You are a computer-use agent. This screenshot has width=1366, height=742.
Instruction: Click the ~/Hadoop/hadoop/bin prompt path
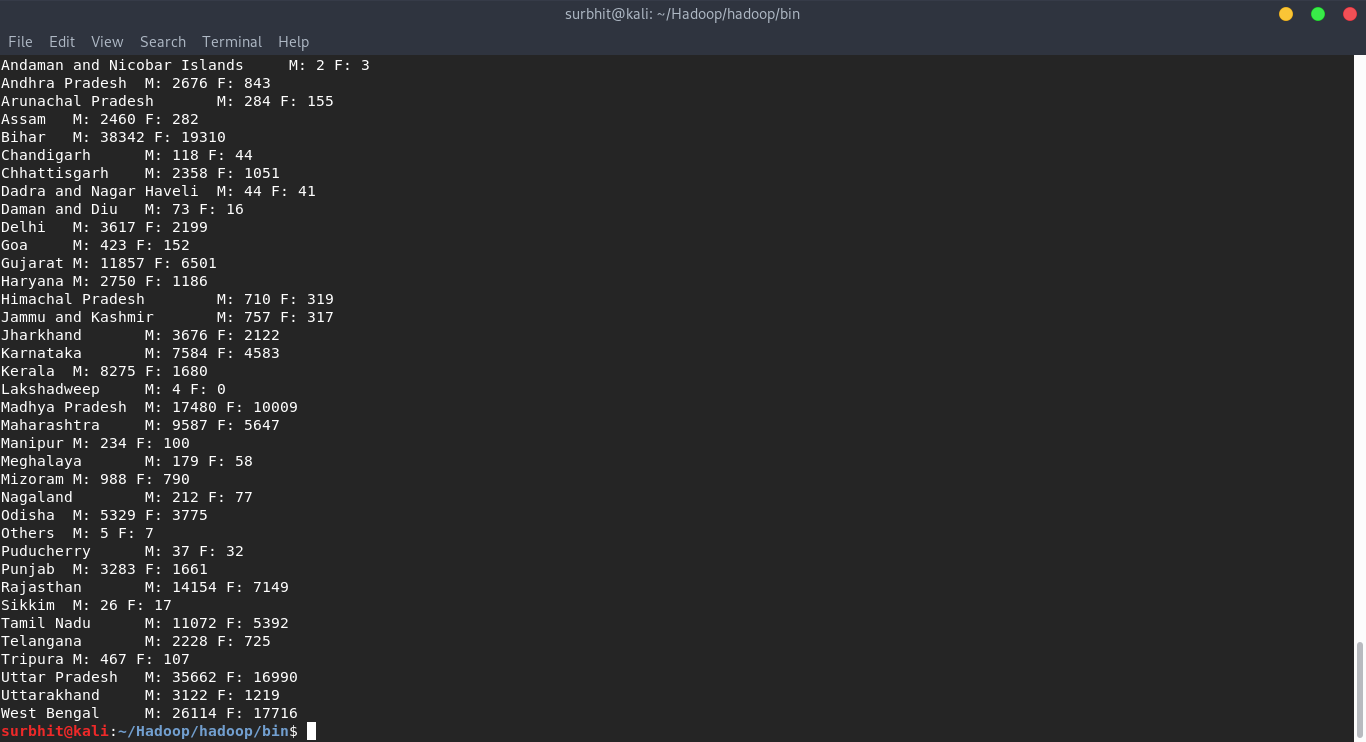coord(203,731)
